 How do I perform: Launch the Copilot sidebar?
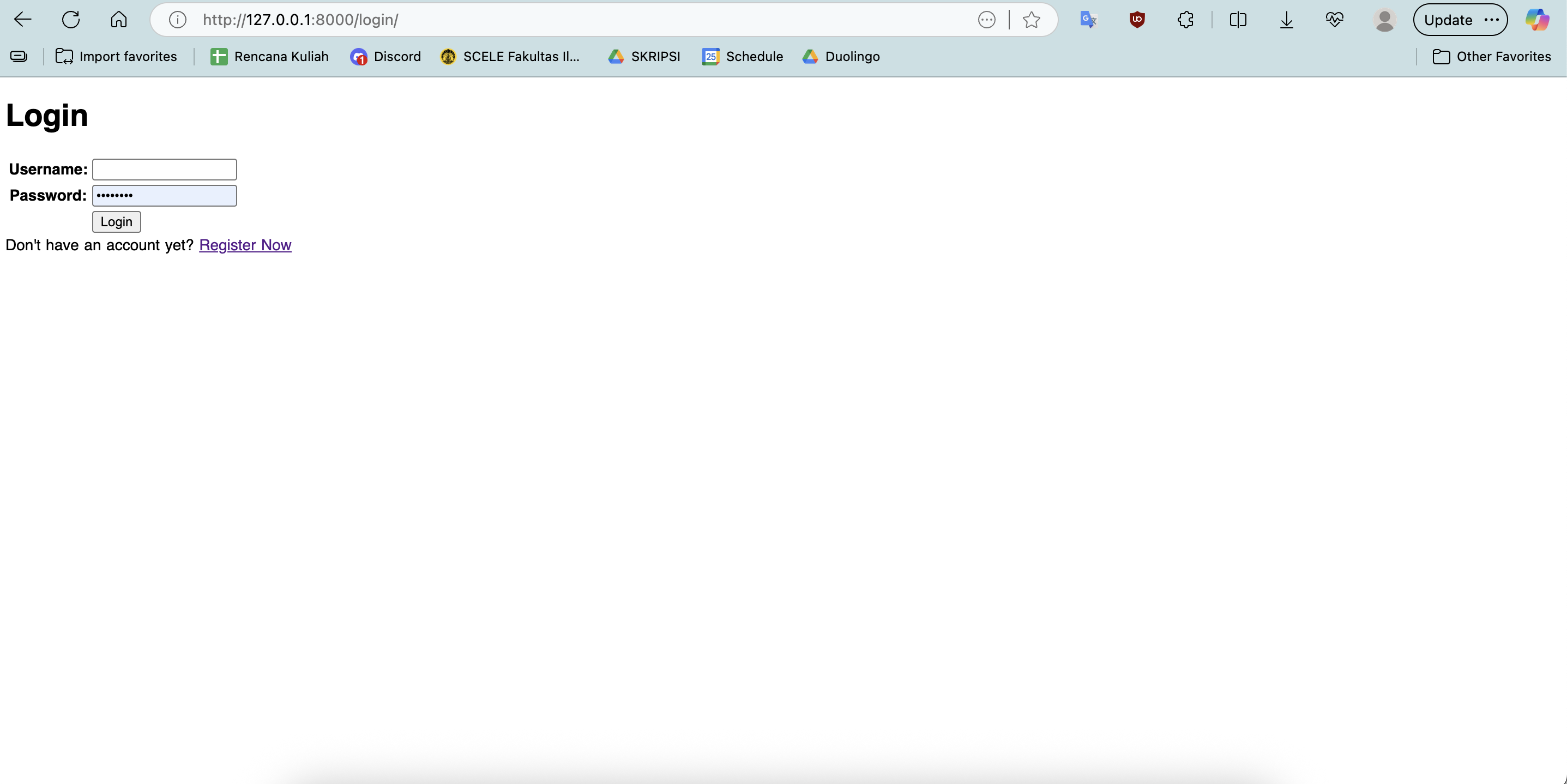(1536, 20)
